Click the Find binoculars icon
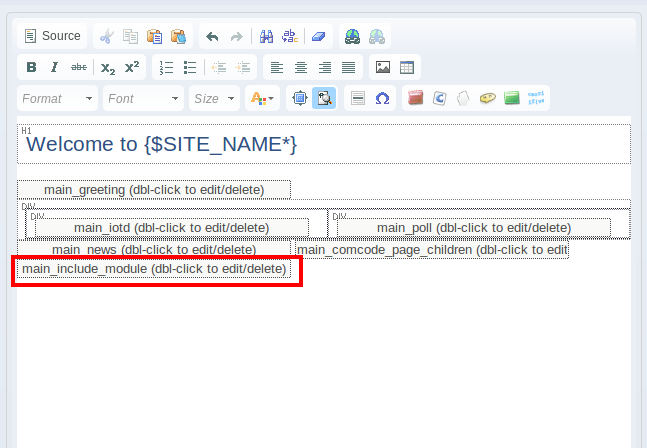 267,37
